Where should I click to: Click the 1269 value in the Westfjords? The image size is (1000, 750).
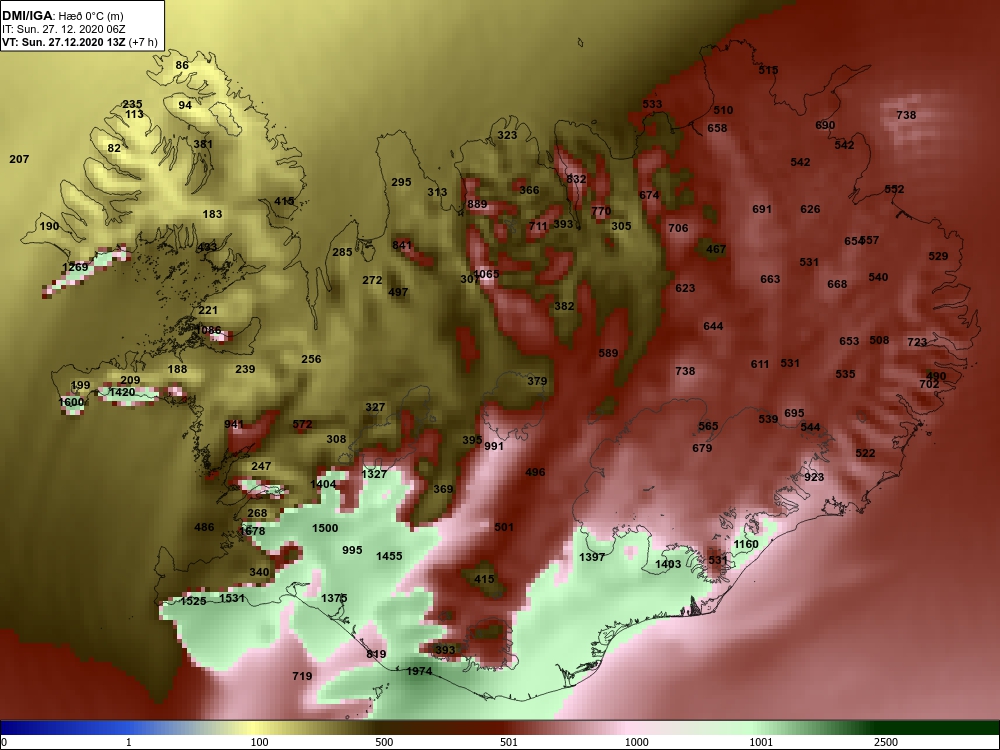[x=75, y=267]
